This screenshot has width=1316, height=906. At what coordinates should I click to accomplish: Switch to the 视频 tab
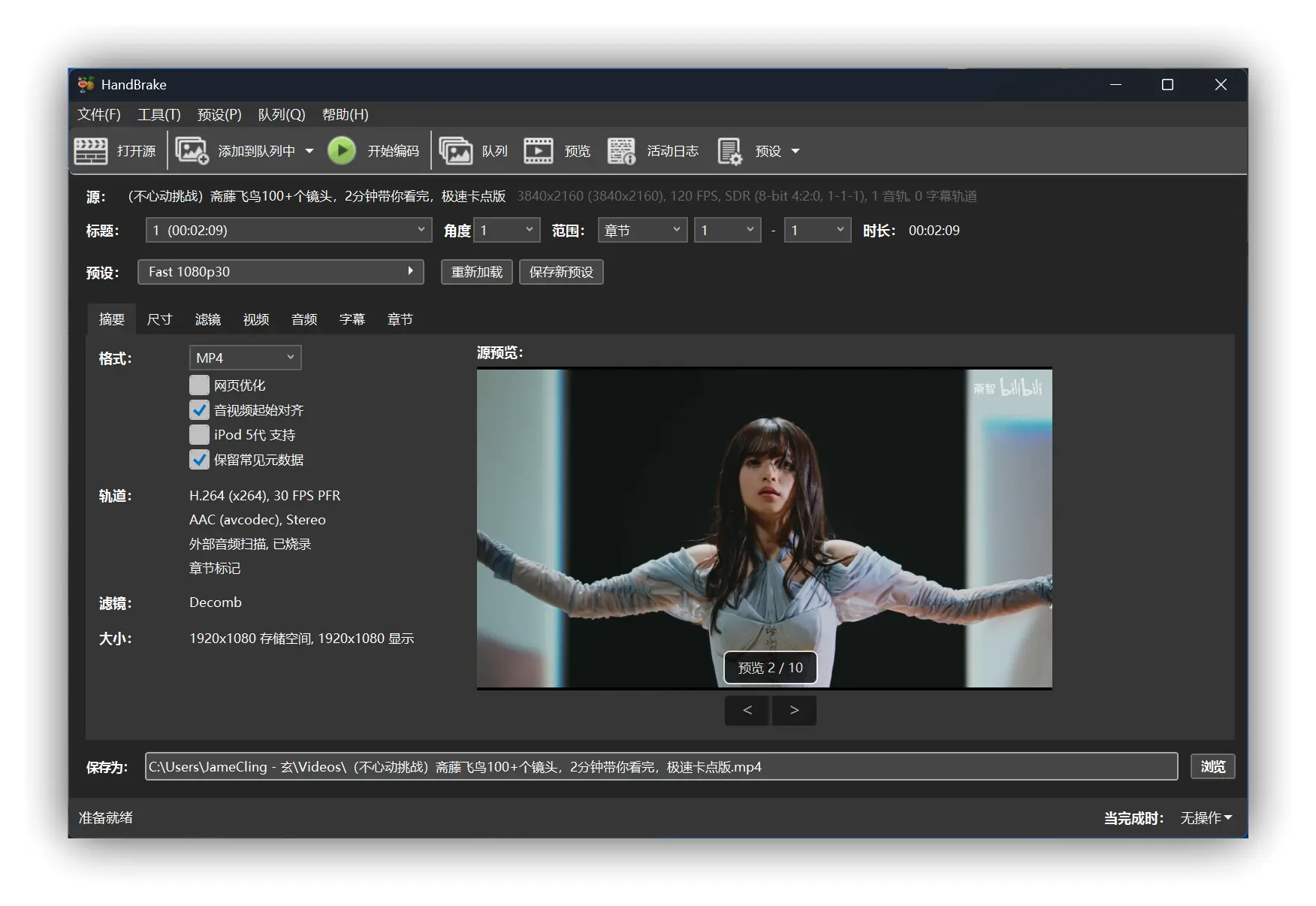coord(256,319)
